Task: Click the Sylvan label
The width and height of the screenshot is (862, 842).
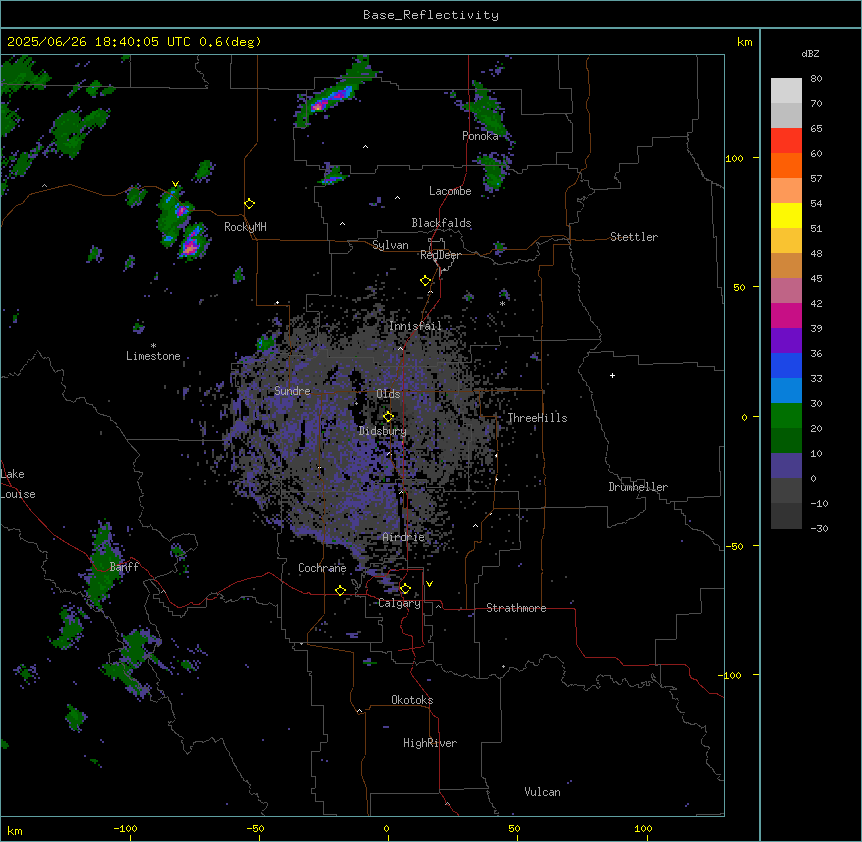Action: (x=390, y=245)
